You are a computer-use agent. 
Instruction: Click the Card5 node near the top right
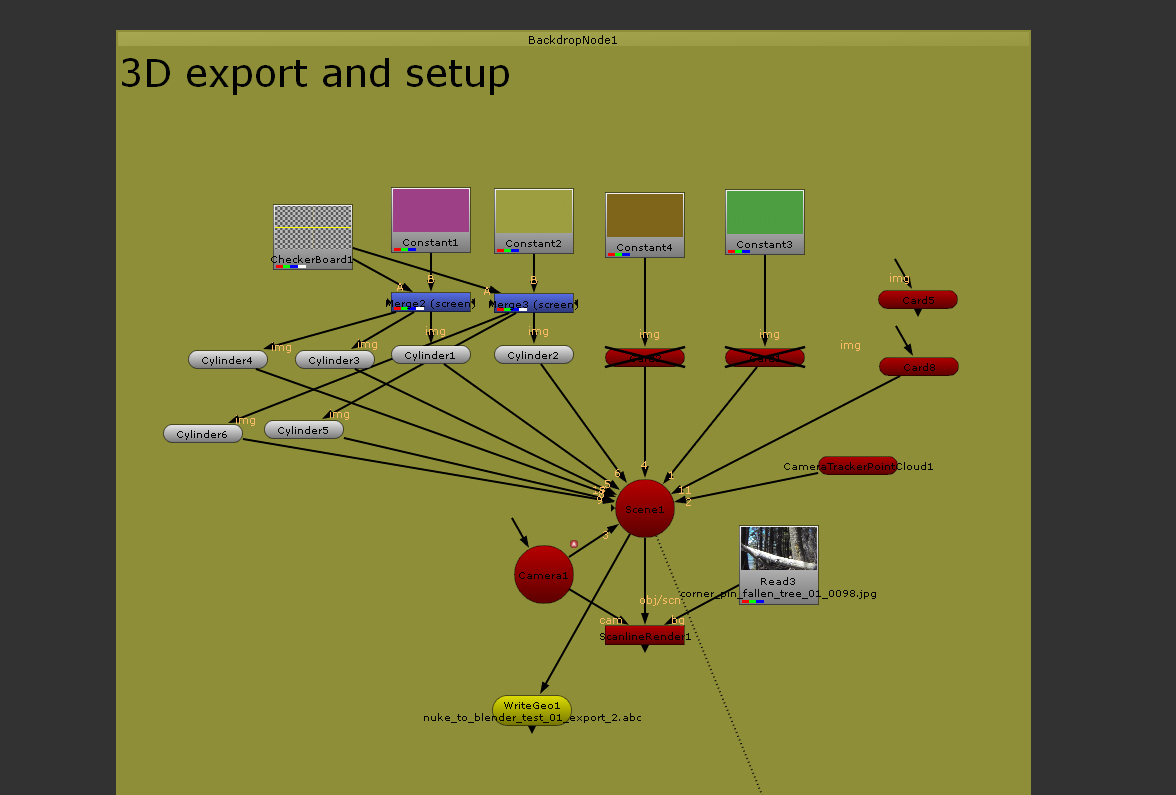tap(917, 299)
